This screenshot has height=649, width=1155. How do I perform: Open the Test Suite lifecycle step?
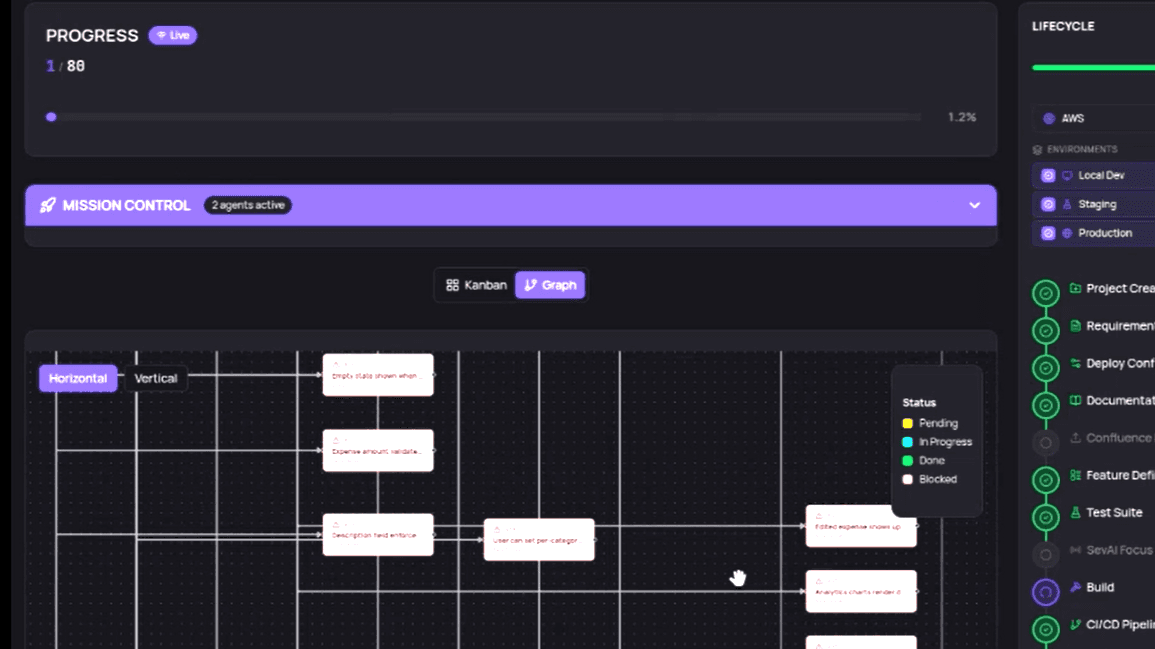[x=1114, y=513]
